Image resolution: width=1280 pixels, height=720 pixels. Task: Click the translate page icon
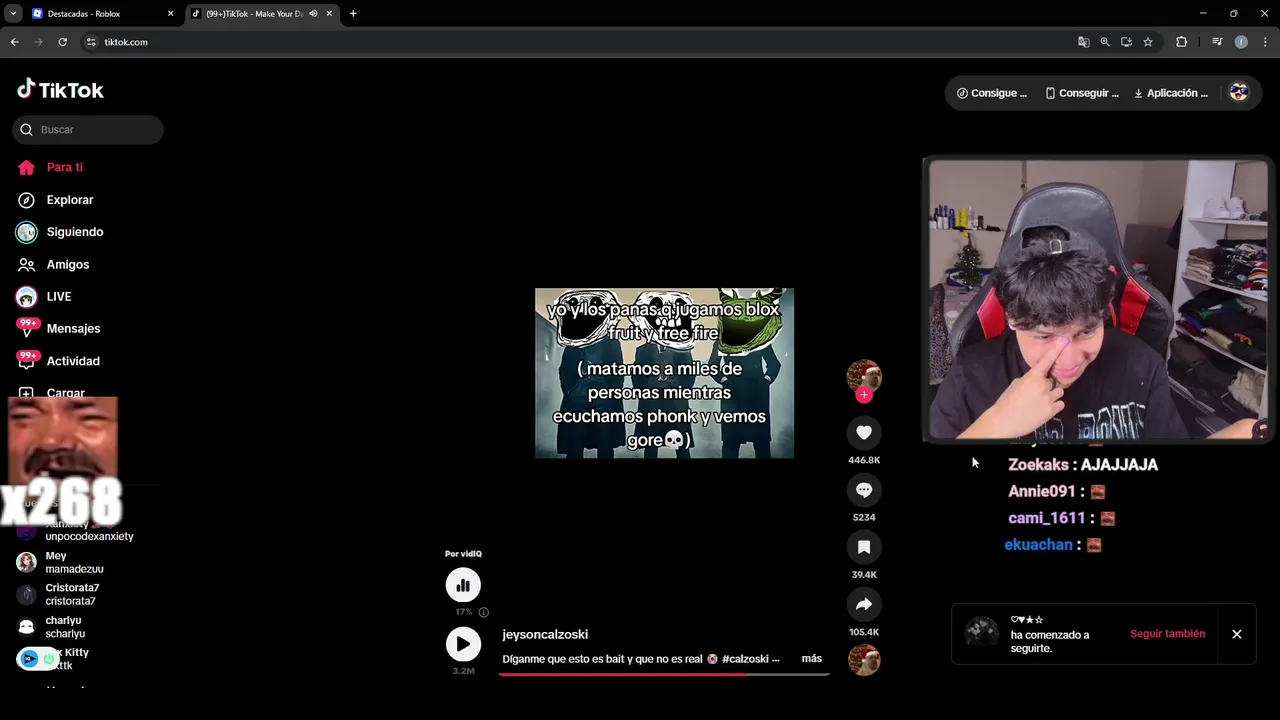click(1083, 42)
